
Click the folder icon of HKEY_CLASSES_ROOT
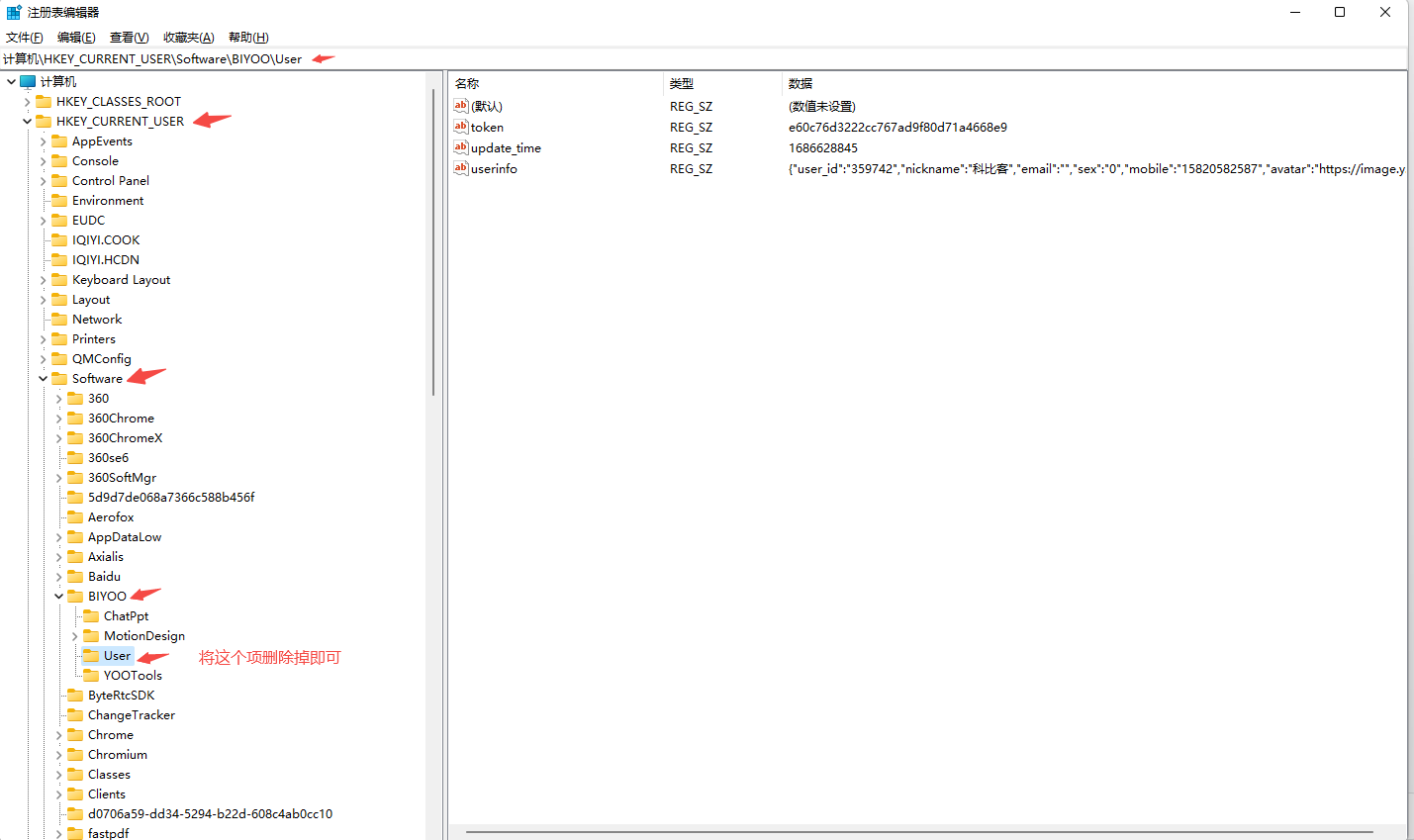click(44, 101)
